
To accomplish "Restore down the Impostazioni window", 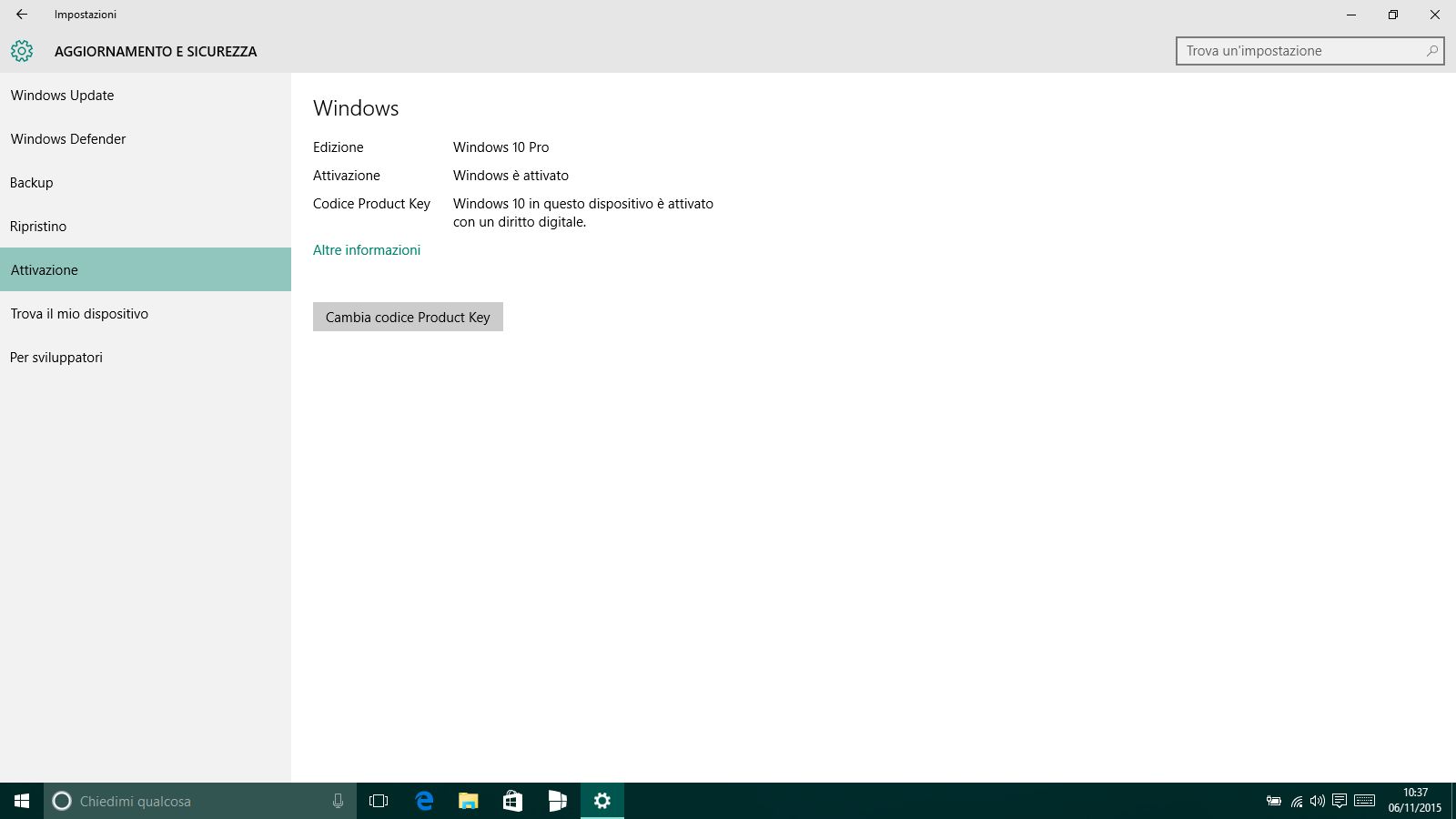I will (1393, 15).
